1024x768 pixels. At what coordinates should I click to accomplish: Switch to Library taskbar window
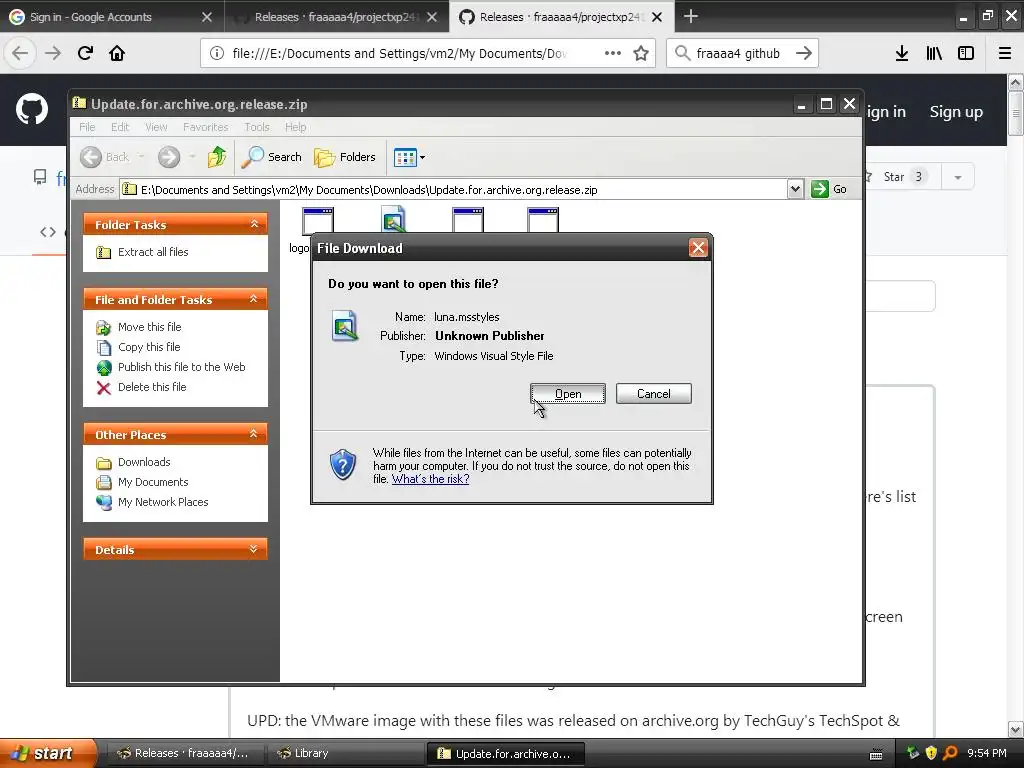click(x=346, y=753)
